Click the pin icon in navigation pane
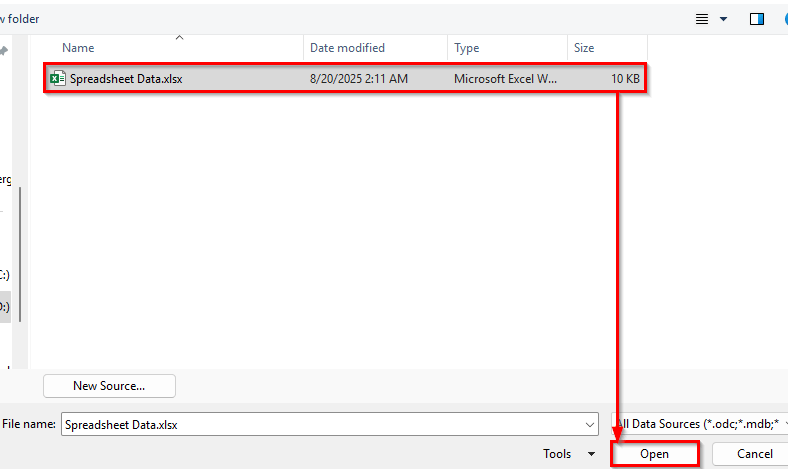 4,51
